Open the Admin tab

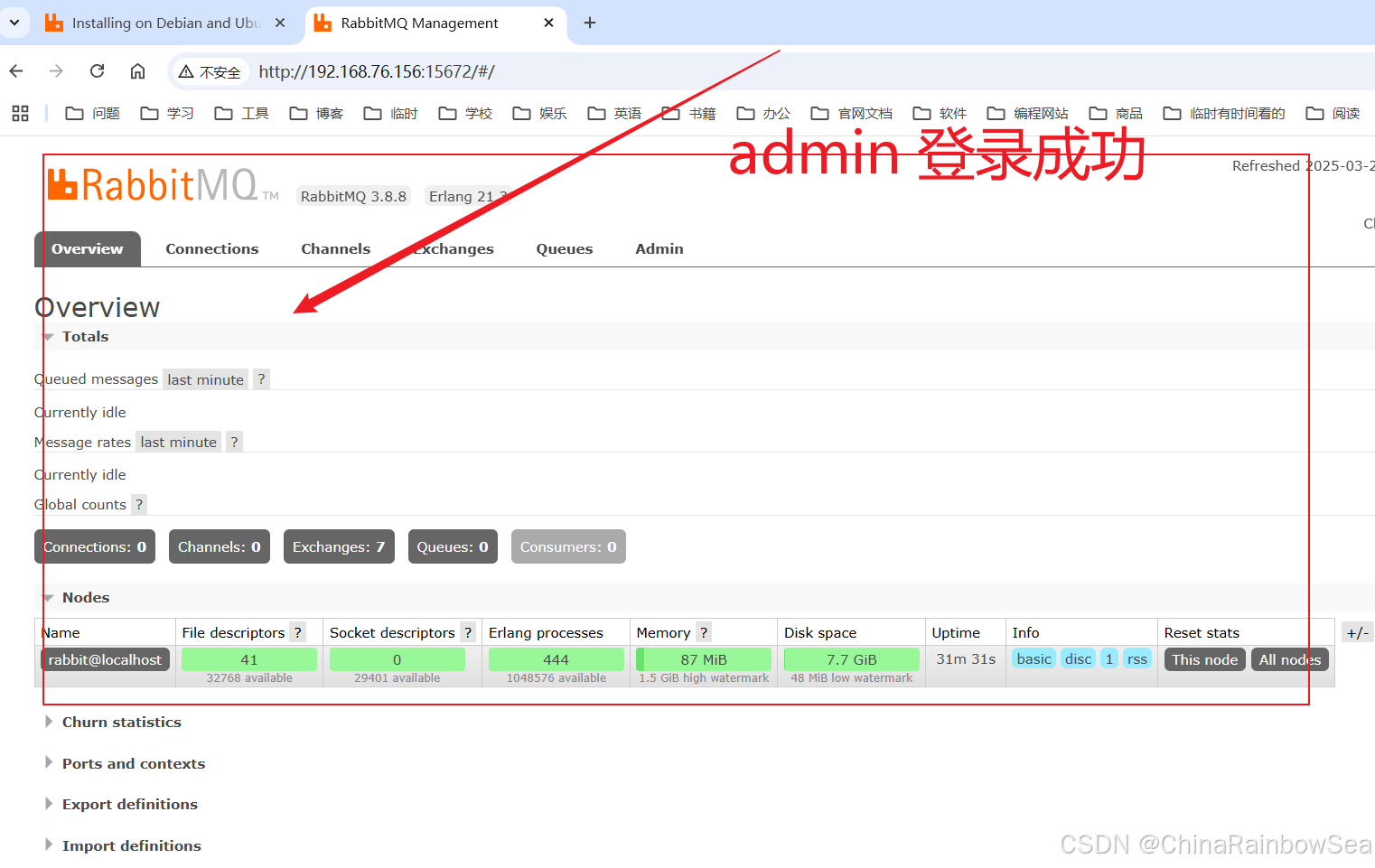tap(659, 248)
